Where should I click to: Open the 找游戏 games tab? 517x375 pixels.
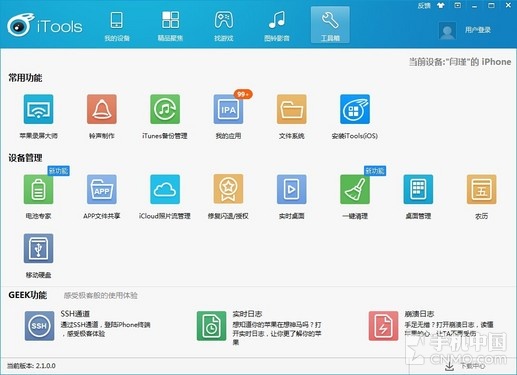click(x=224, y=26)
